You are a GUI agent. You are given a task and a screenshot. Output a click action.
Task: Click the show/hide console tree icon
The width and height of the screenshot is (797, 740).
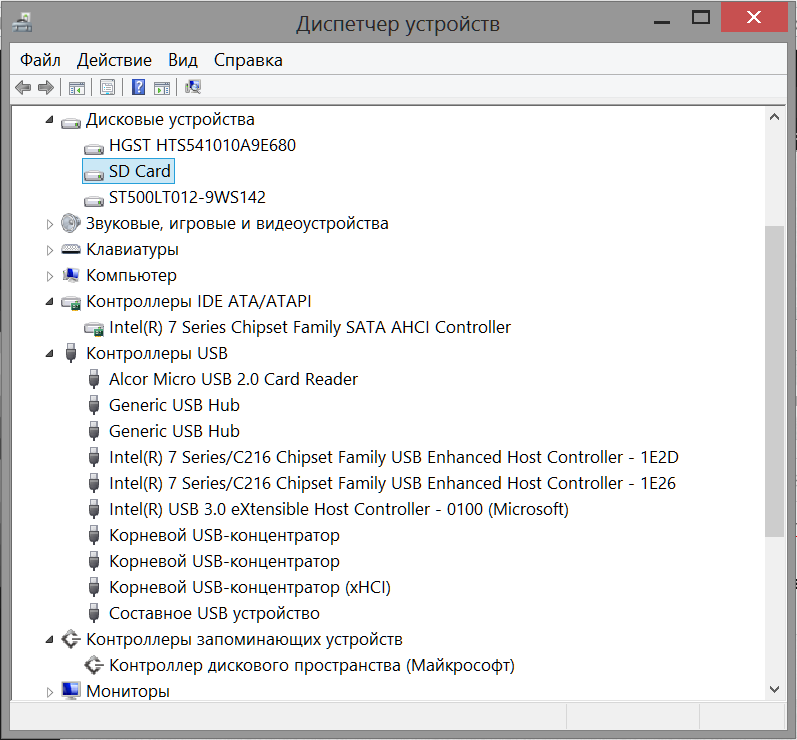coord(77,88)
